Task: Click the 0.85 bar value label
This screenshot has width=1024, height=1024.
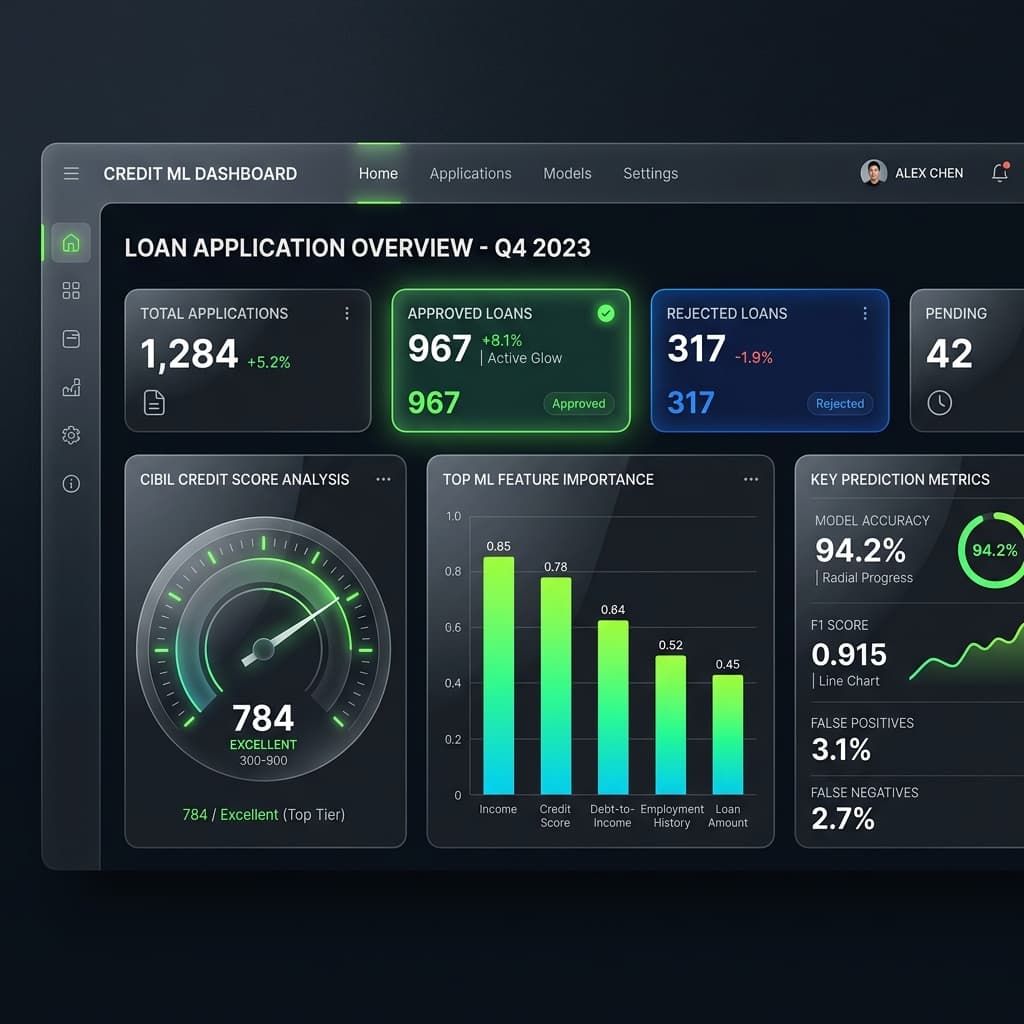Action: [x=498, y=546]
